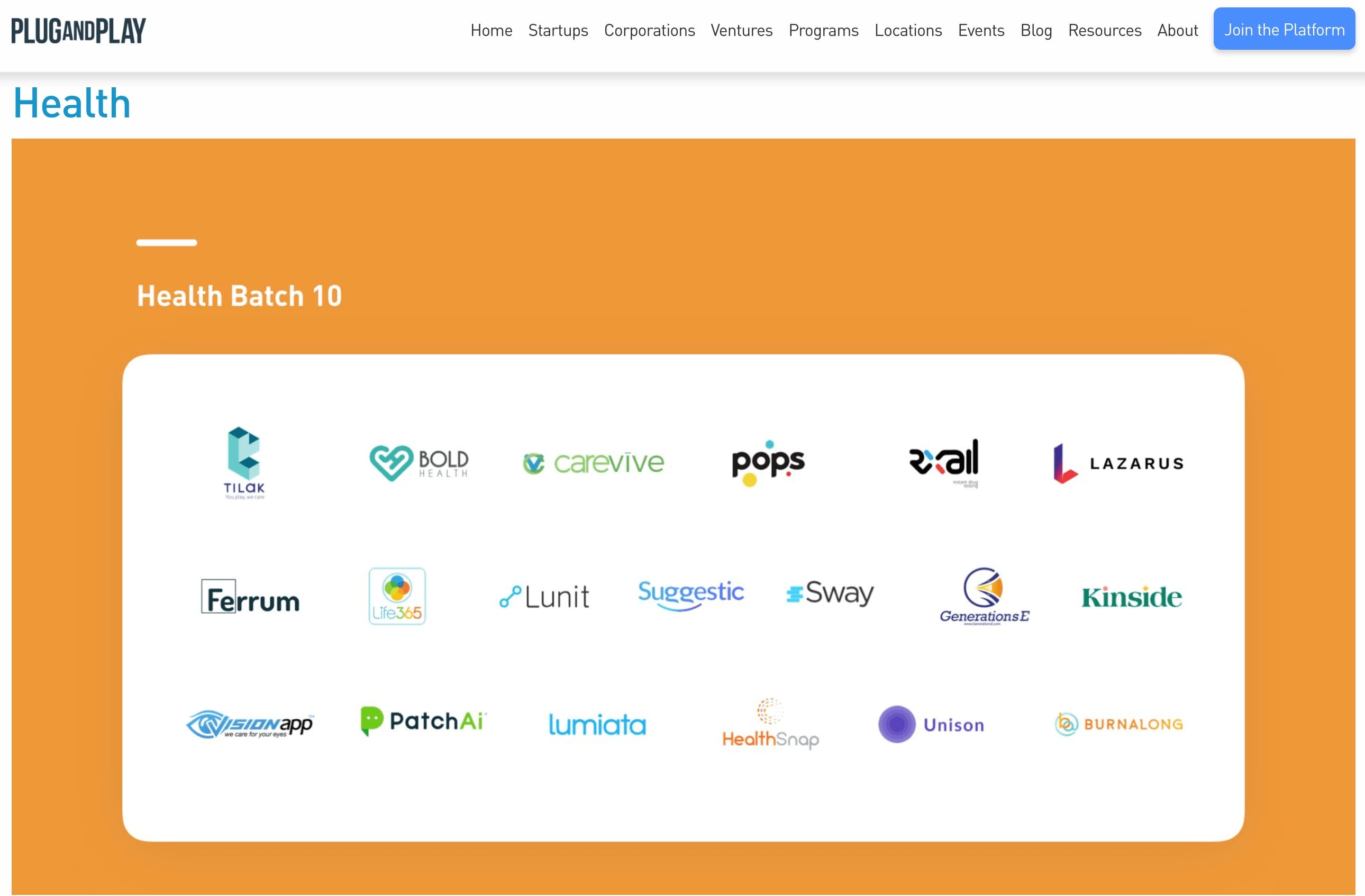Screen dimensions: 1365x896
Task: Open Resources in the navigation bar
Action: point(1105,30)
